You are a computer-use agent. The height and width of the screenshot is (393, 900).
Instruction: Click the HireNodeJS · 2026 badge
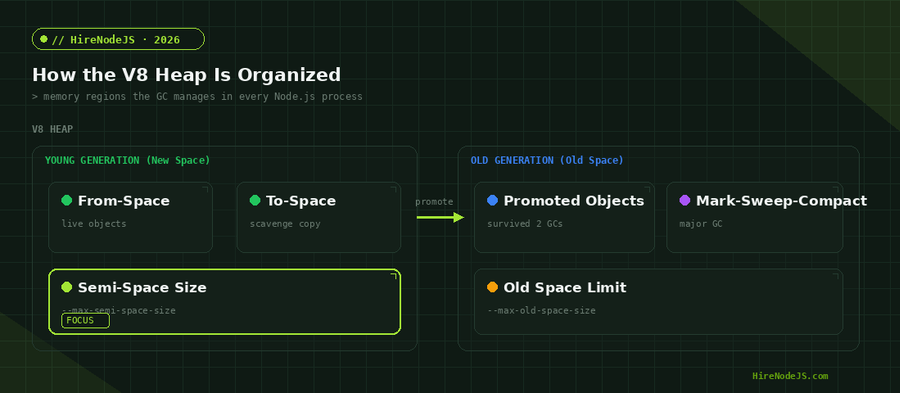click(118, 39)
